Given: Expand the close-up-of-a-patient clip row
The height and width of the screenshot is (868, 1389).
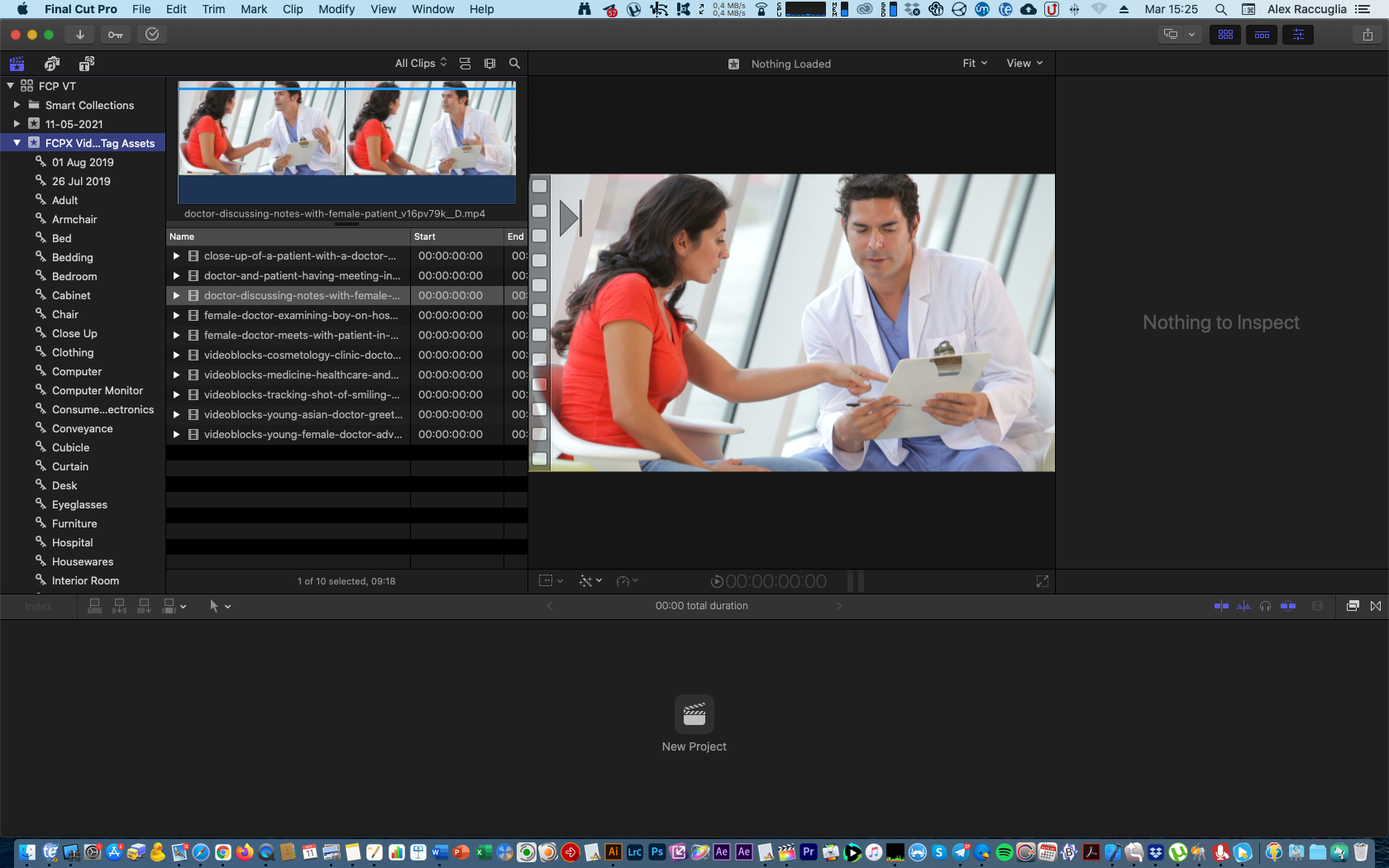Looking at the screenshot, I should point(176,256).
